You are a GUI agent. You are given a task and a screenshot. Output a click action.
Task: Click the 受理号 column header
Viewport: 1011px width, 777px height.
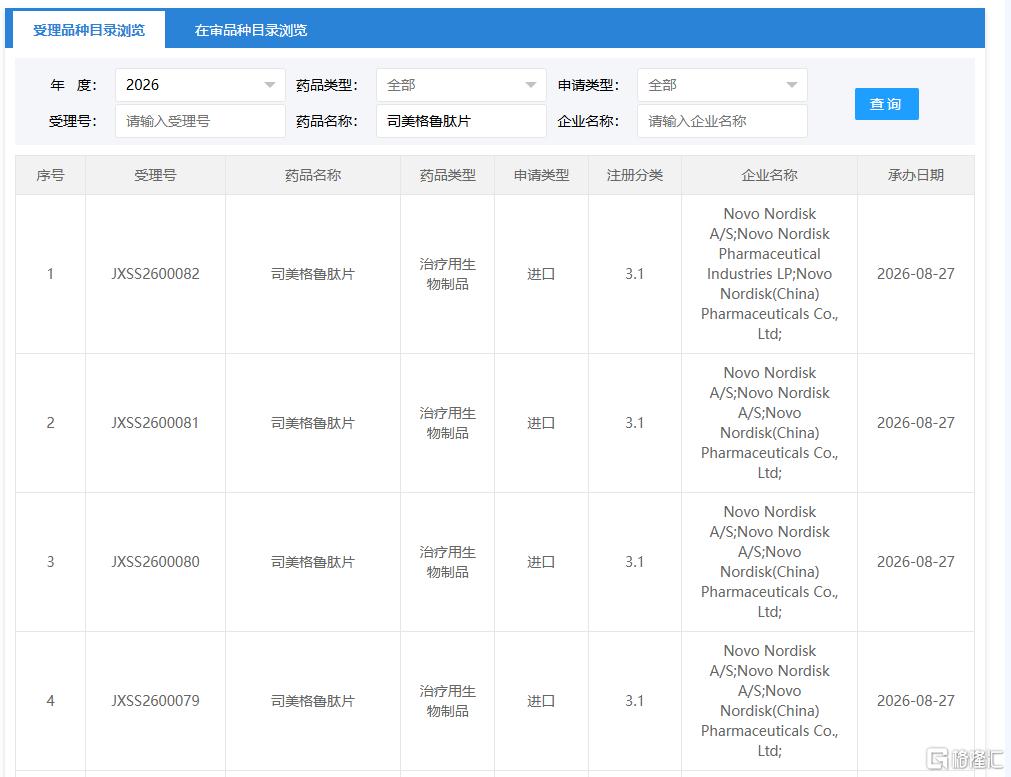pos(155,175)
